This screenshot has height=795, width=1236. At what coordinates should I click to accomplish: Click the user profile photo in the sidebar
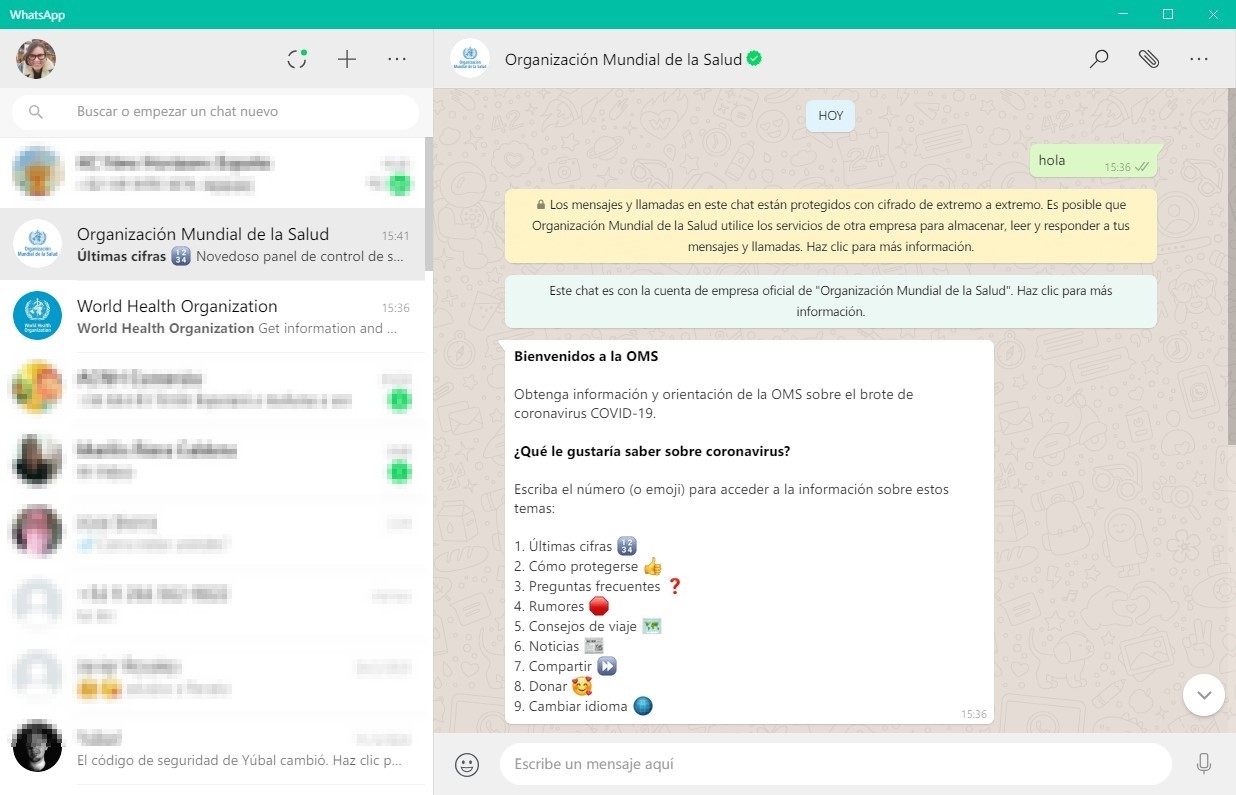tap(36, 59)
